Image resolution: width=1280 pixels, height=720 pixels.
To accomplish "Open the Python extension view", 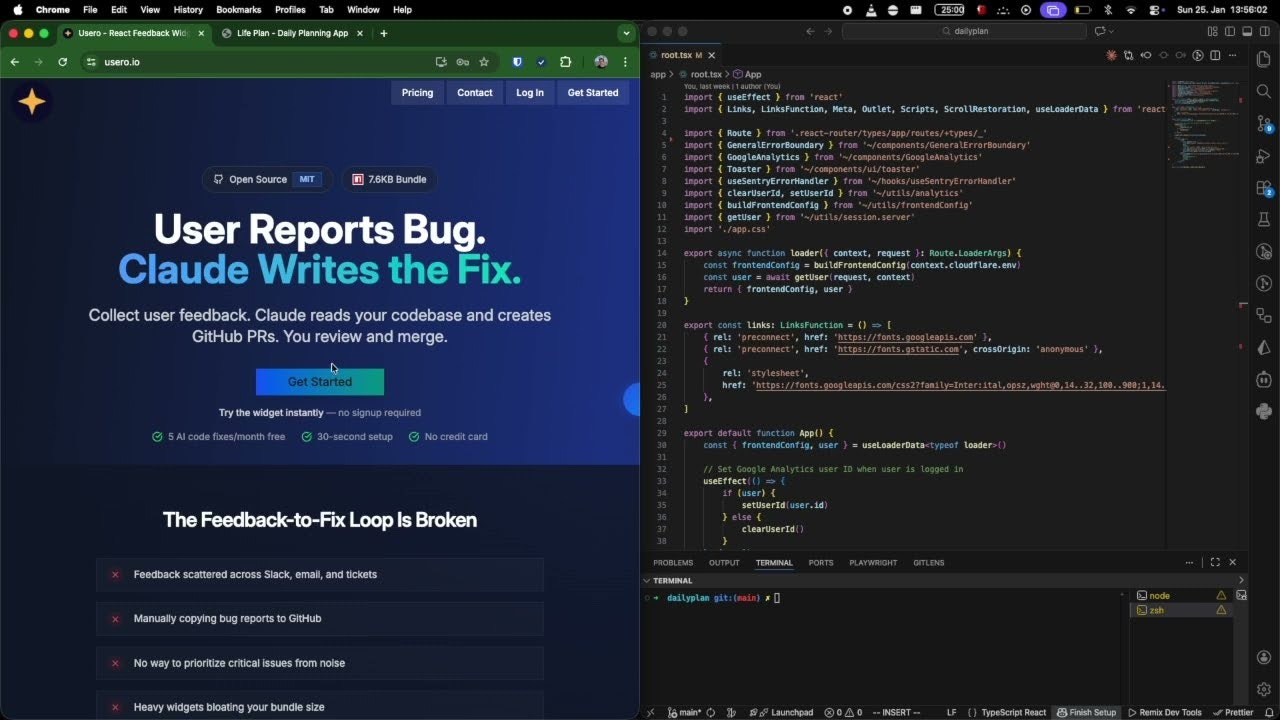I will click(1264, 411).
